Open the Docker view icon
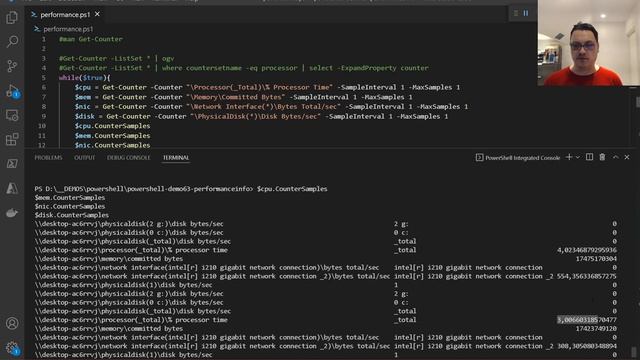This screenshot has height=360, width=640. click(12, 213)
